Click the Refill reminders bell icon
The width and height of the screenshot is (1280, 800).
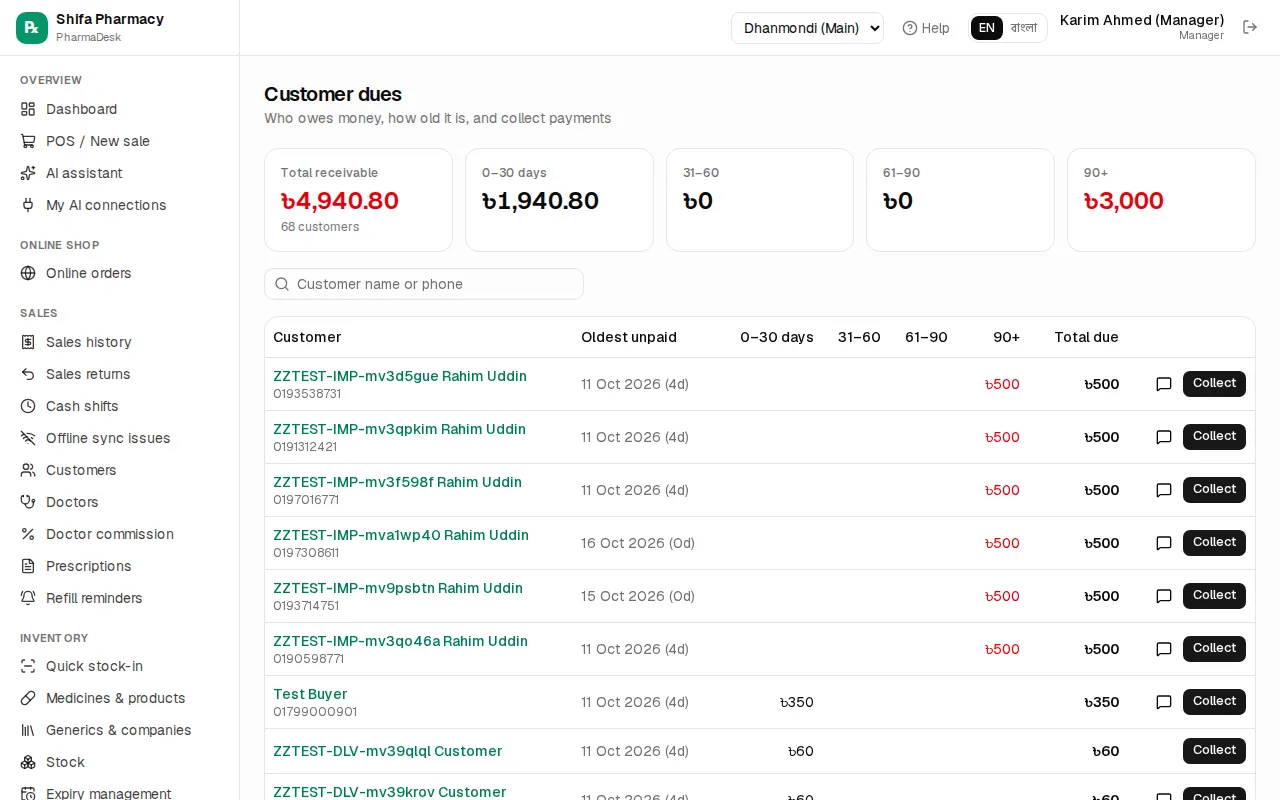click(28, 598)
